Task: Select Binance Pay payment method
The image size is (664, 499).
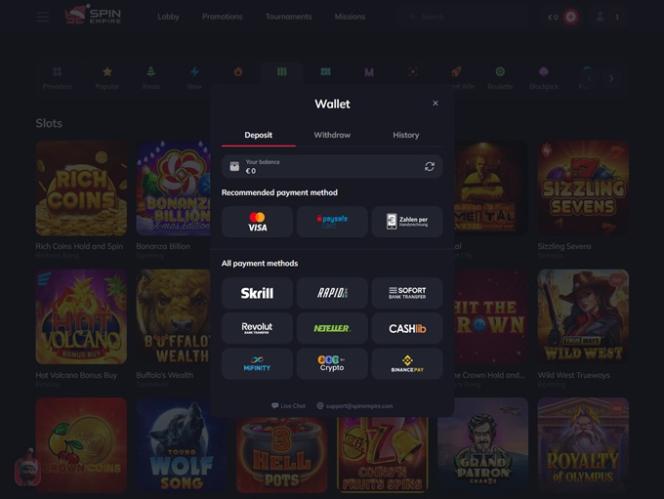Action: coord(407,364)
